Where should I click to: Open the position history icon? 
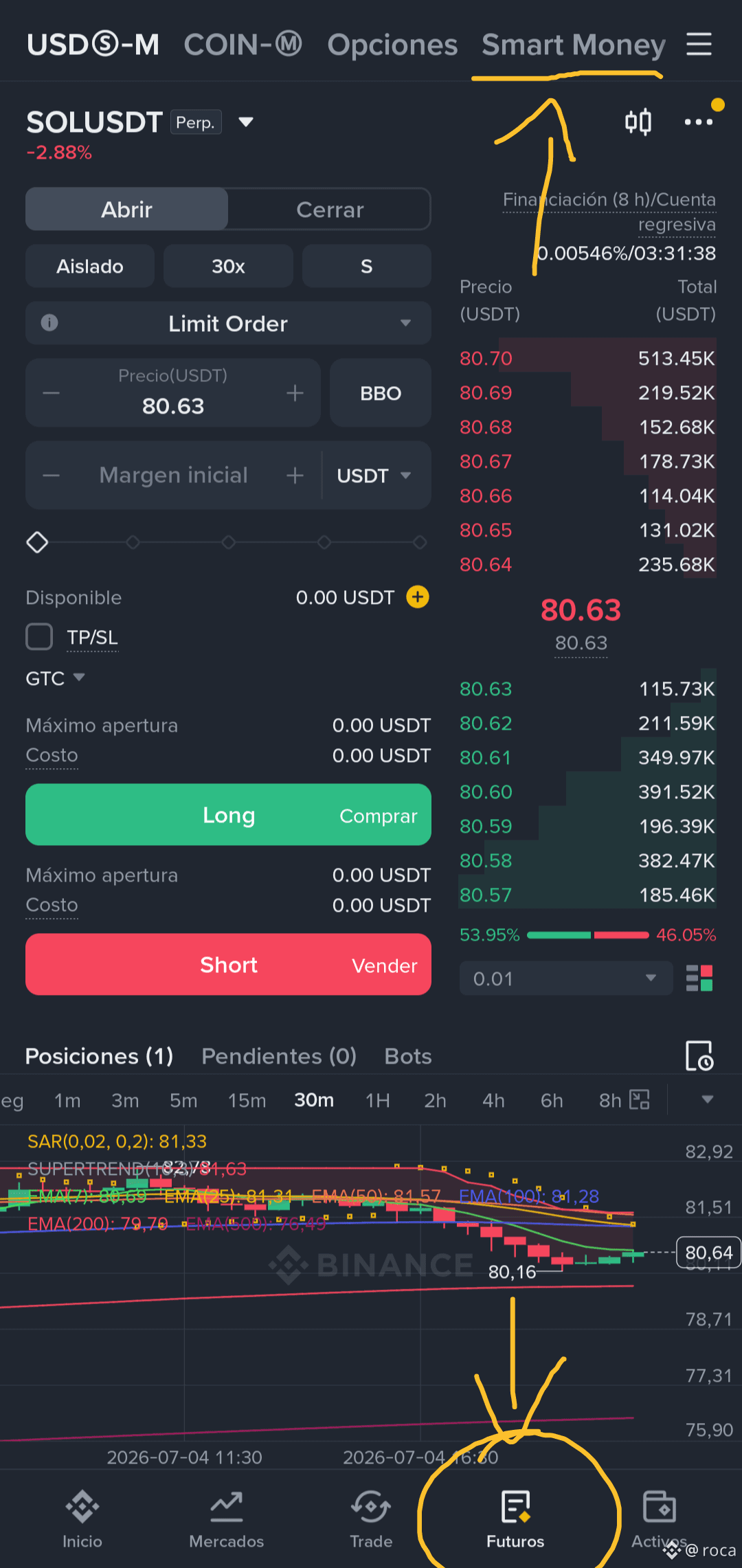(x=699, y=1055)
